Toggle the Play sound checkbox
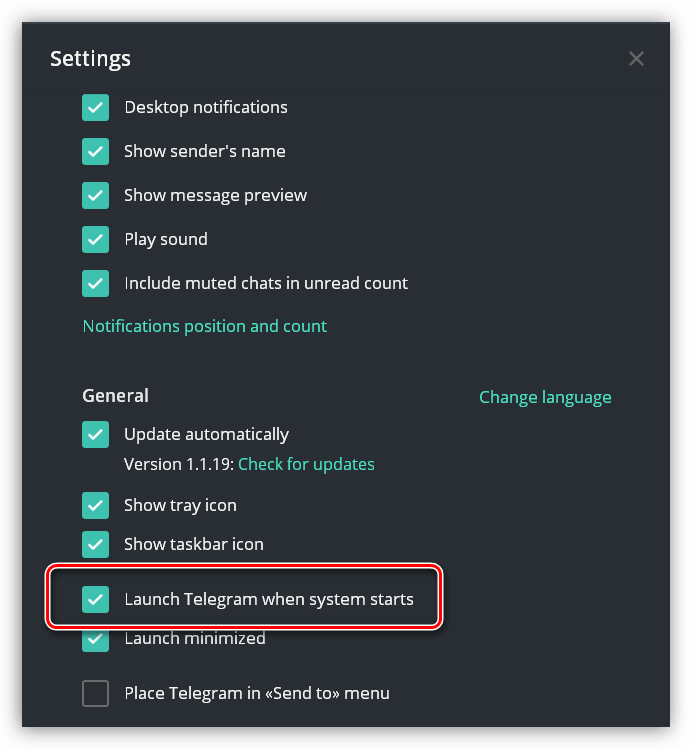The image size is (692, 749). coord(96,240)
